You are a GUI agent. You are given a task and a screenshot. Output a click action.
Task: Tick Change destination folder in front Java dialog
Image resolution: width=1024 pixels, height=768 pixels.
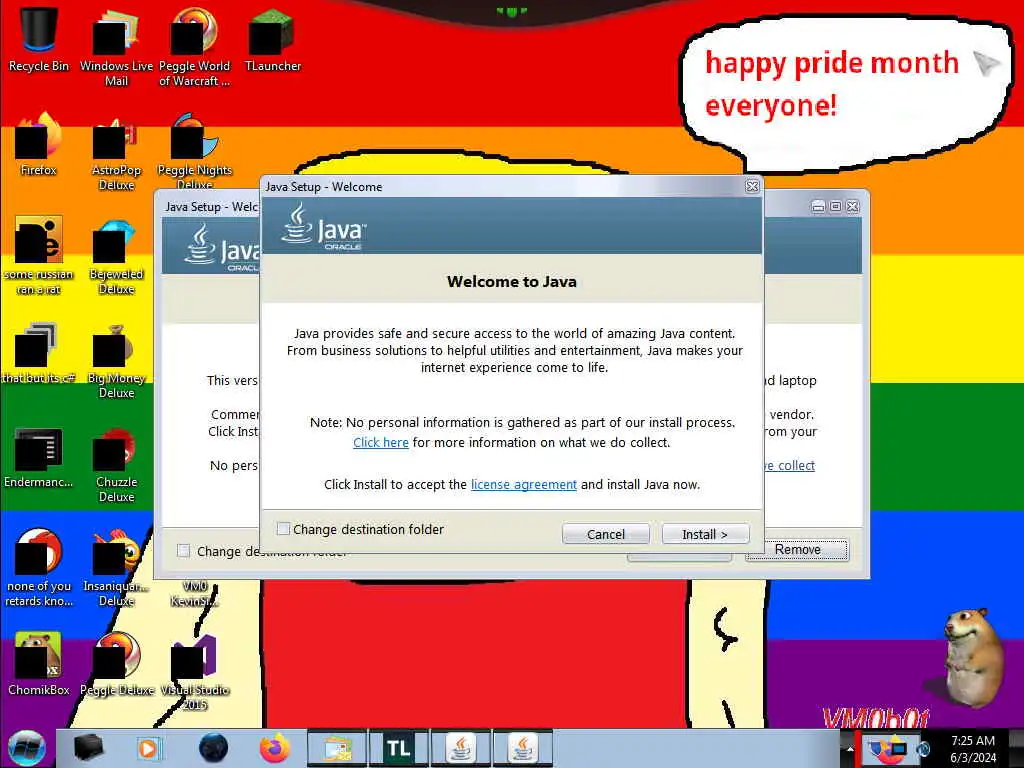(x=283, y=529)
